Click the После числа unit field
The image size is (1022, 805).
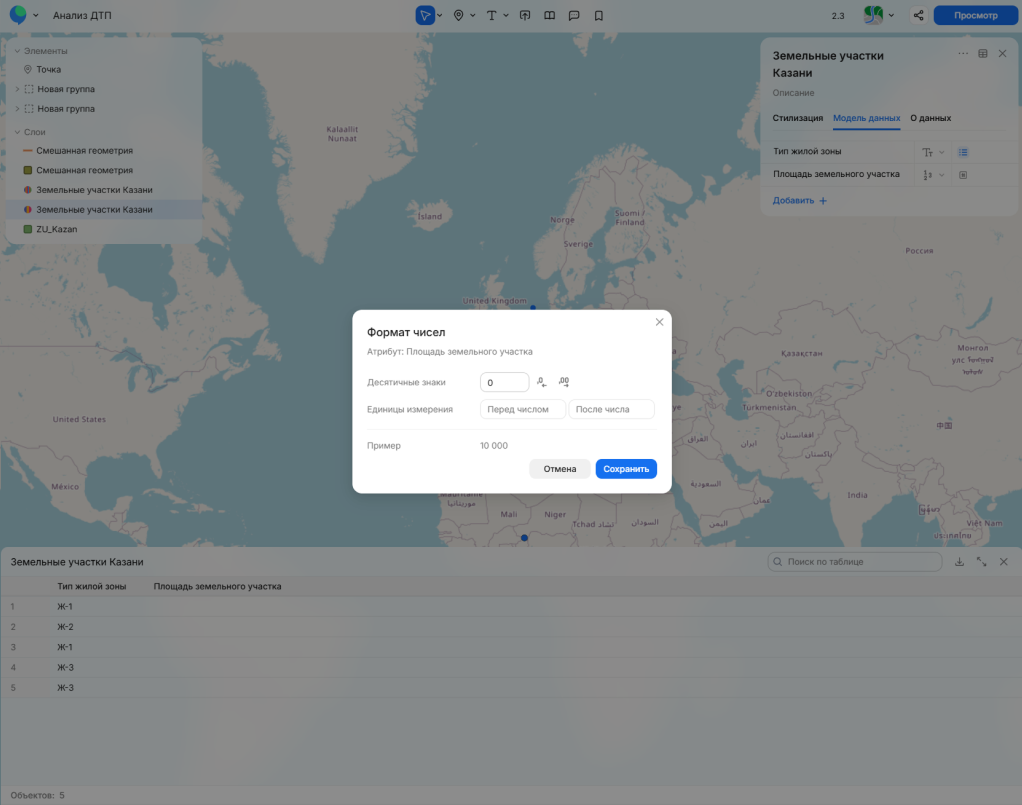[x=611, y=409]
